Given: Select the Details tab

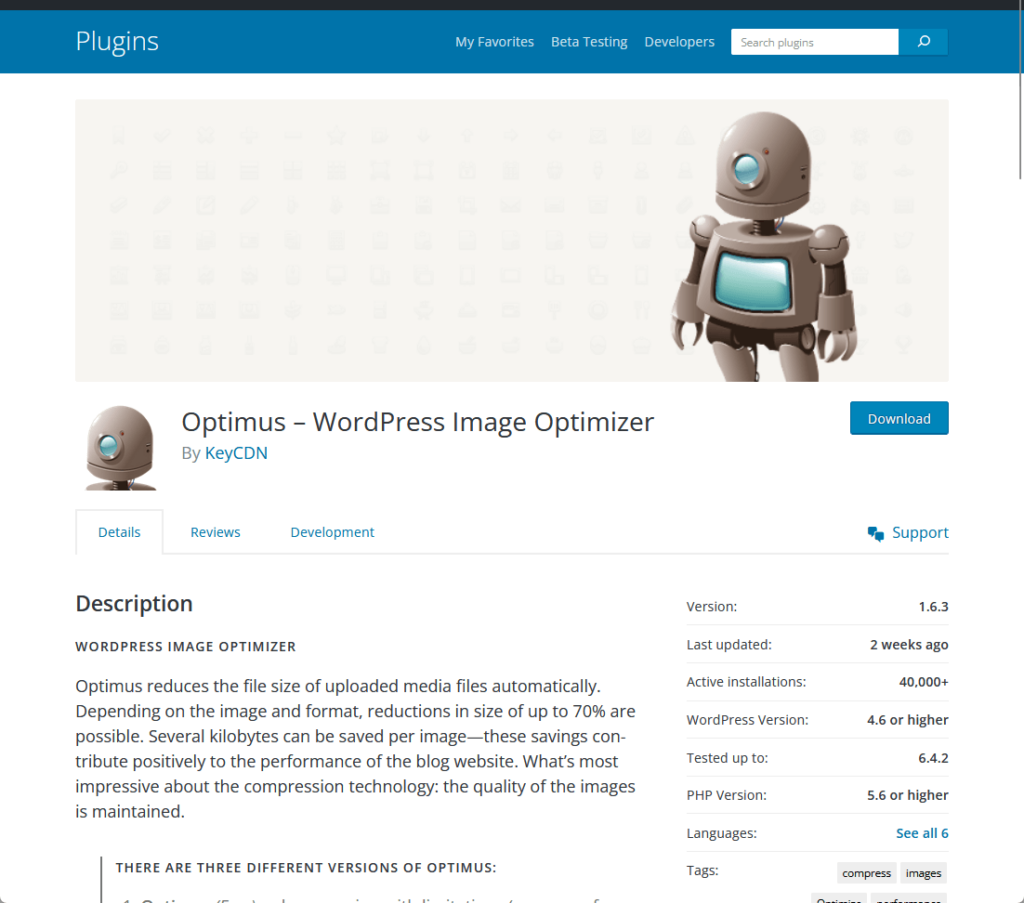Looking at the screenshot, I should click(x=119, y=532).
